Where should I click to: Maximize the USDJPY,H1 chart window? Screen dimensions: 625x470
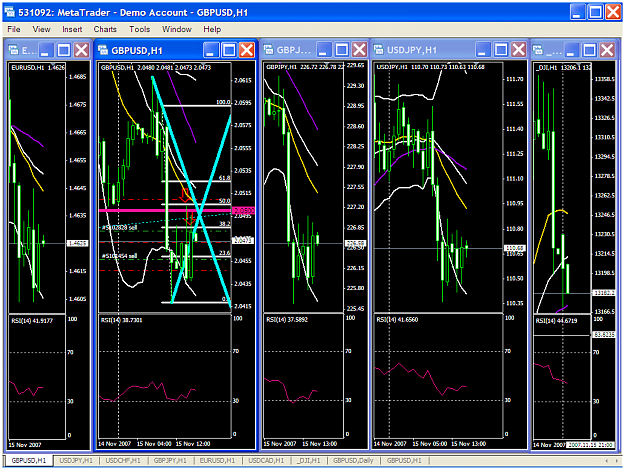[x=501, y=50]
